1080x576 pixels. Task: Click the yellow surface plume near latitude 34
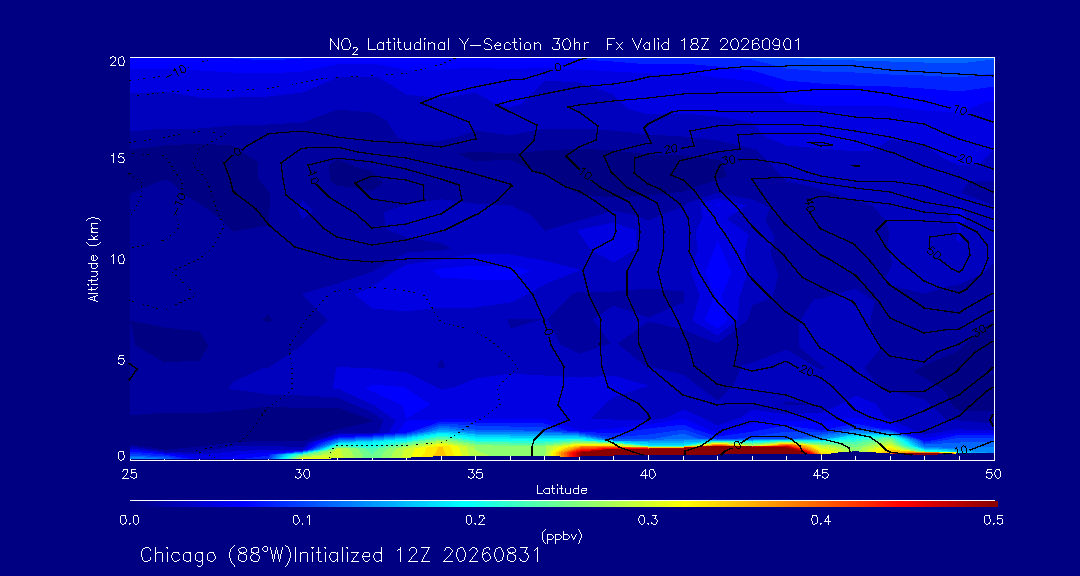(441, 449)
